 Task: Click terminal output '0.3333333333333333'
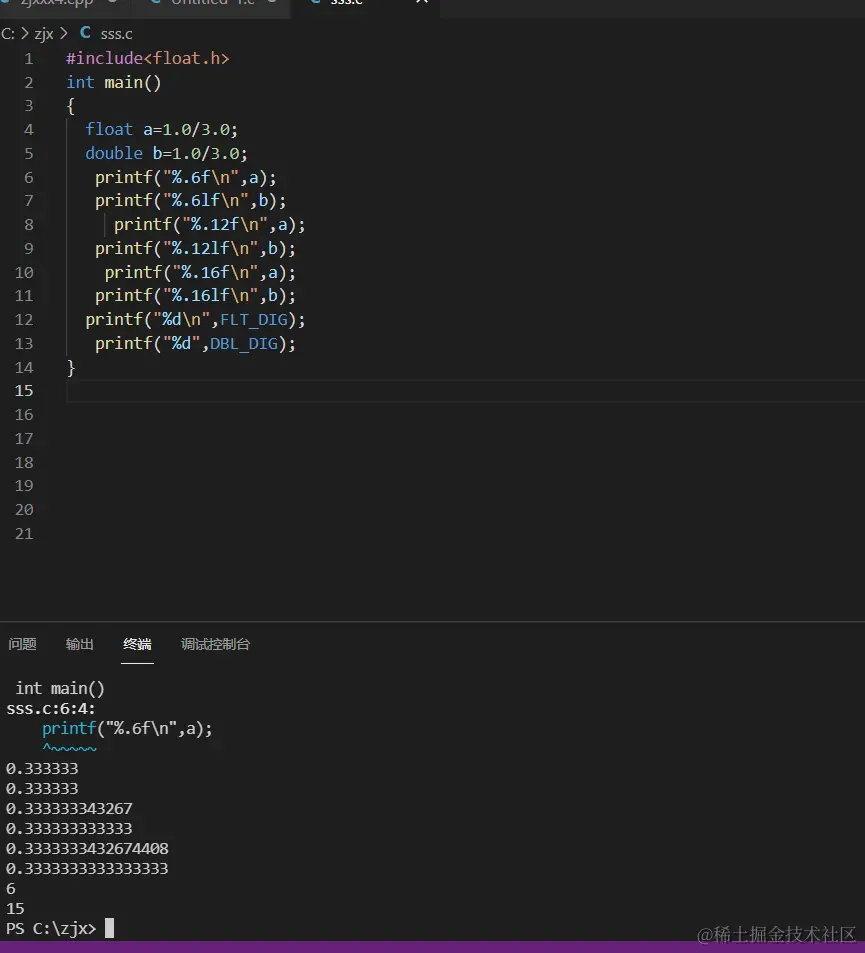click(x=87, y=869)
